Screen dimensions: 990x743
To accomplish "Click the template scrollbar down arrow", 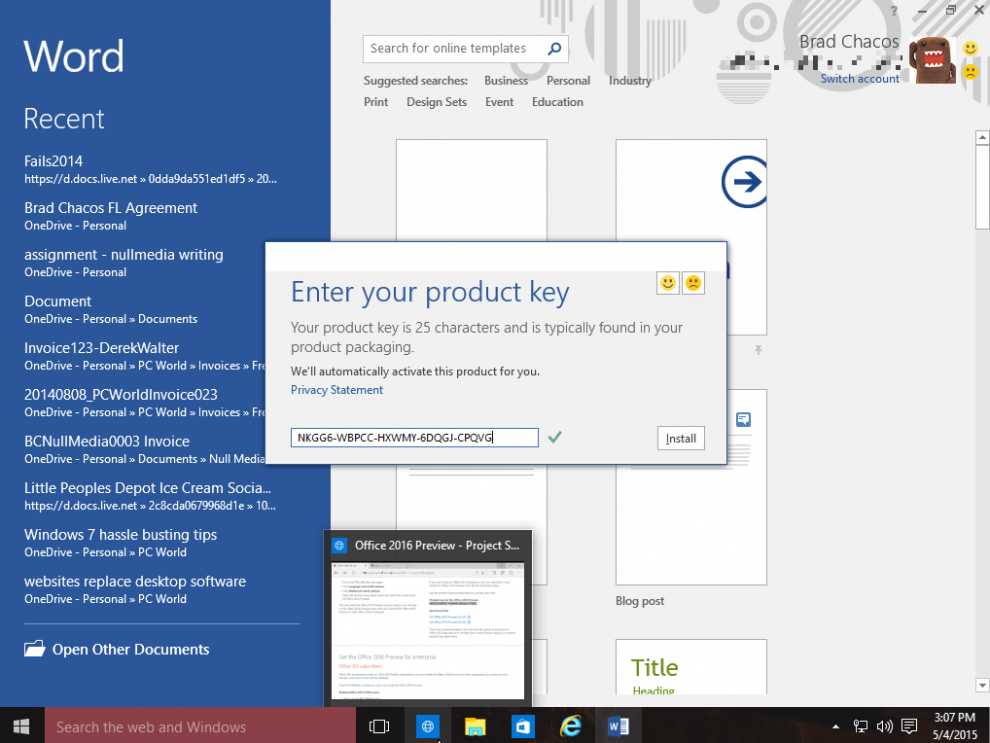I will coord(982,685).
